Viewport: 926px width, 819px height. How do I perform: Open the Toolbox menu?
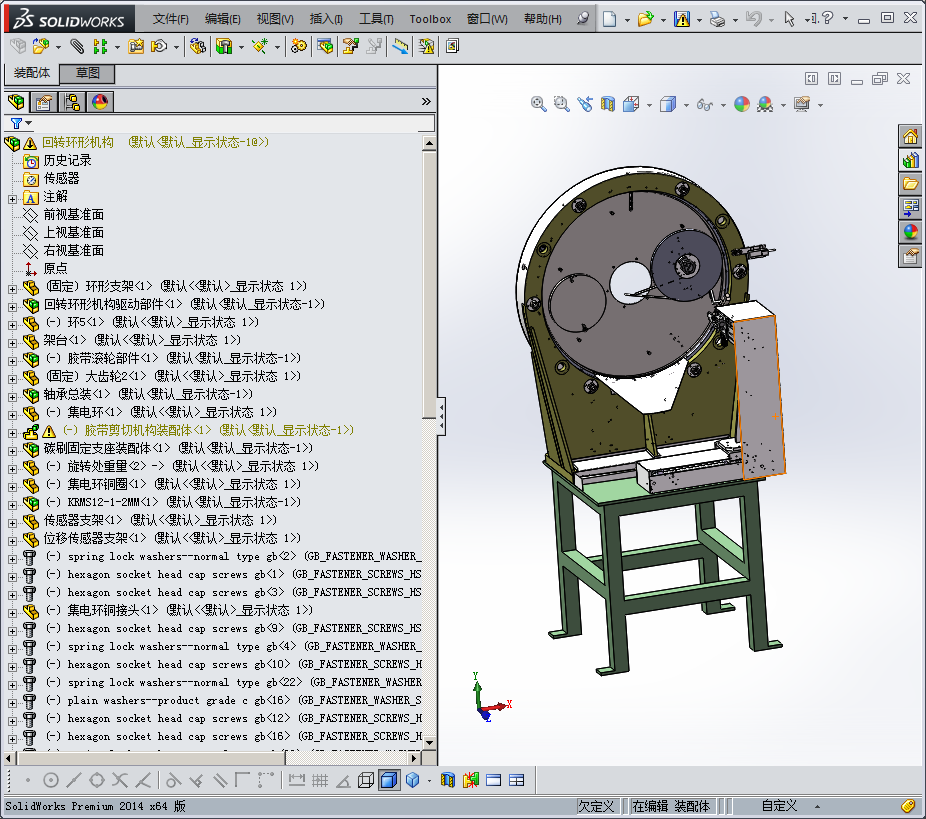point(430,19)
